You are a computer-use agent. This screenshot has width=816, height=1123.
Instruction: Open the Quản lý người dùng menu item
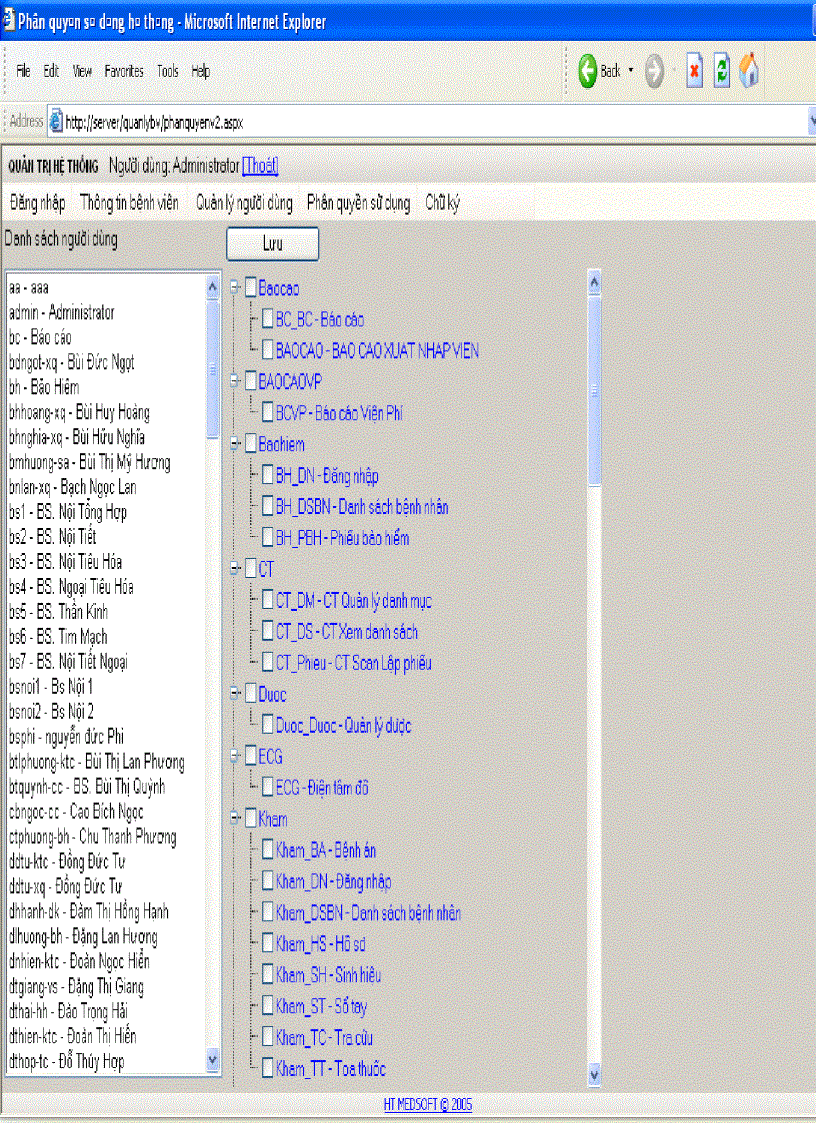tap(244, 203)
